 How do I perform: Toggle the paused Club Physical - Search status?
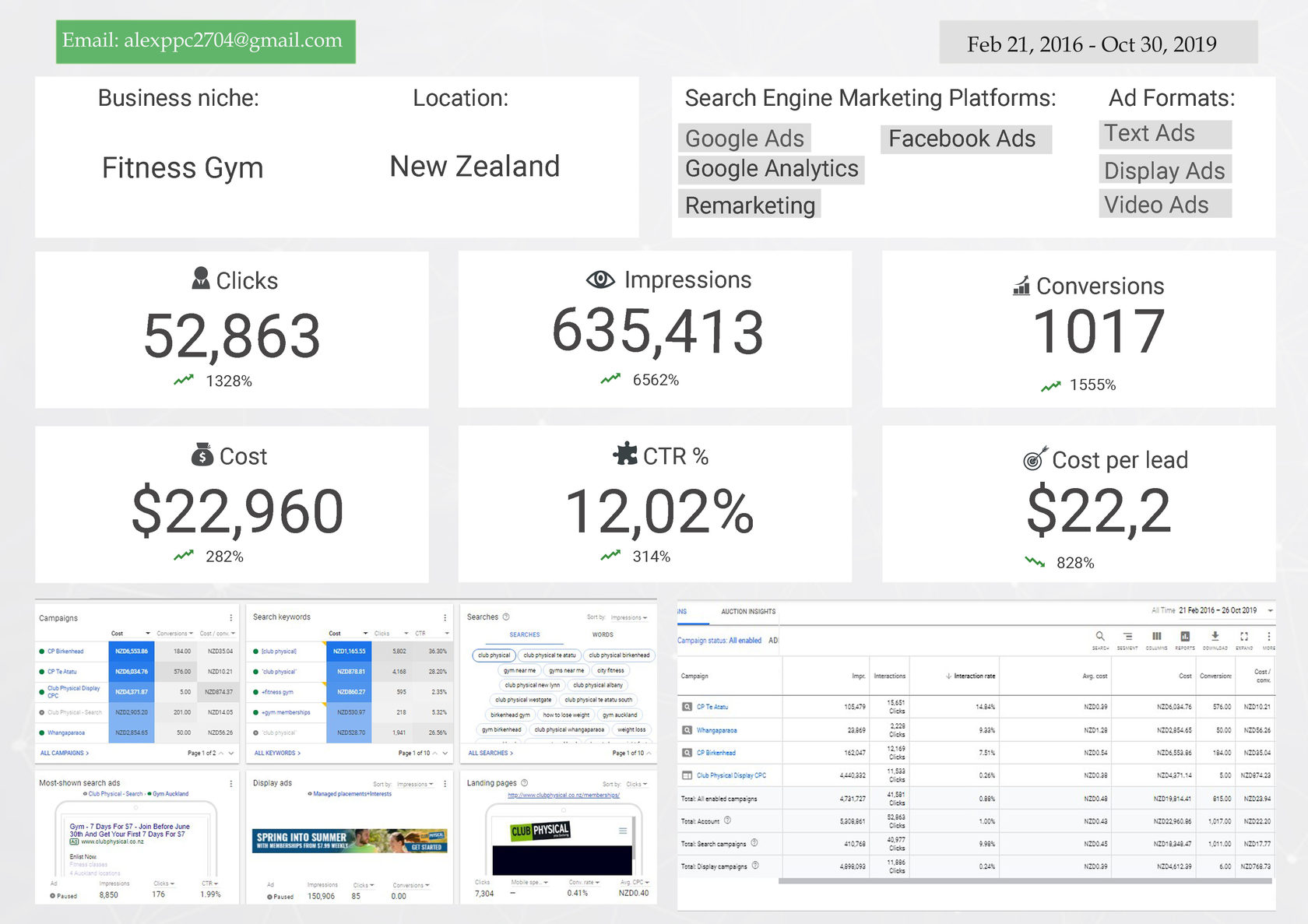point(41,712)
